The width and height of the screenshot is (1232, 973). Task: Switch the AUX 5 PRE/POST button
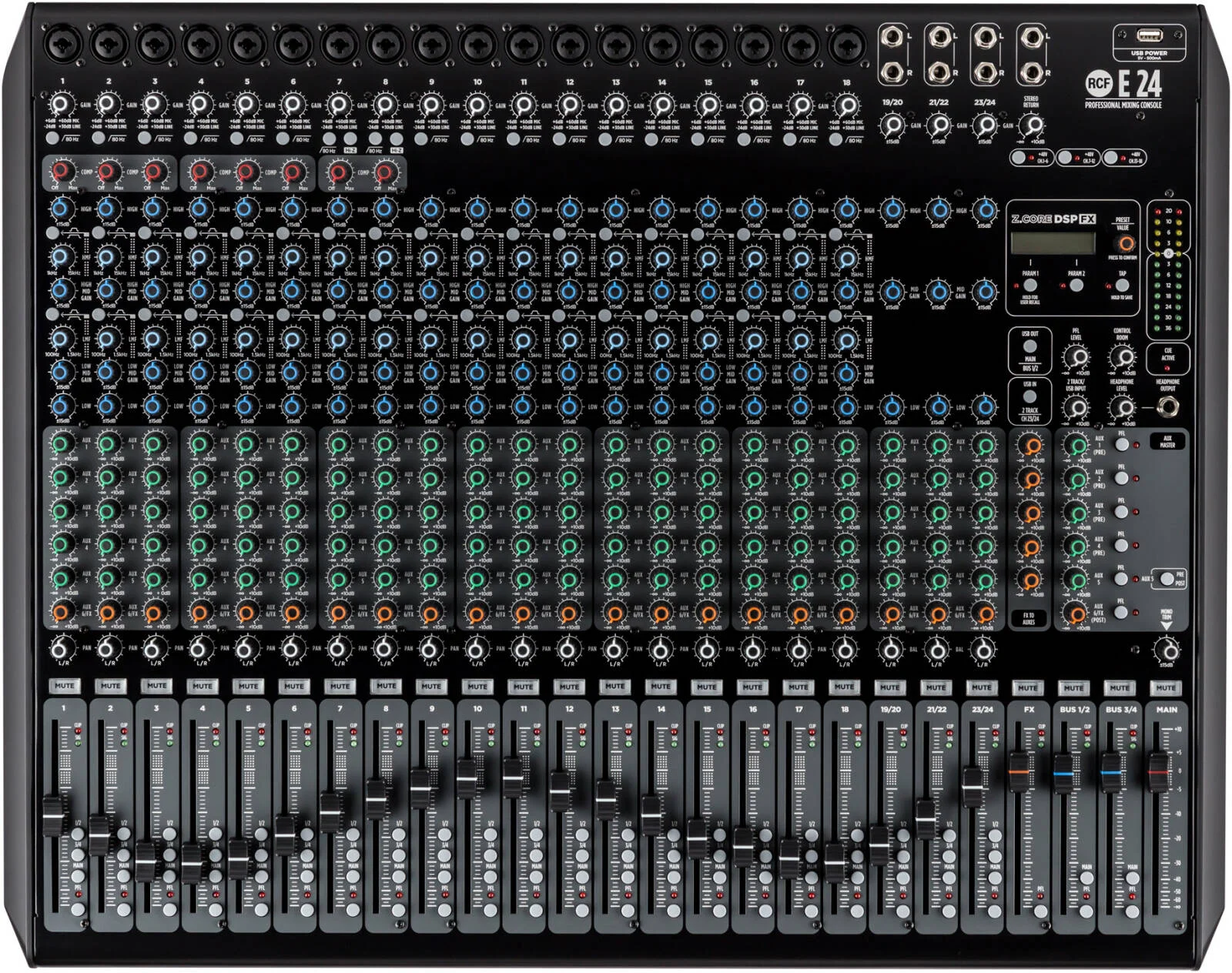pyautogui.click(x=1168, y=578)
